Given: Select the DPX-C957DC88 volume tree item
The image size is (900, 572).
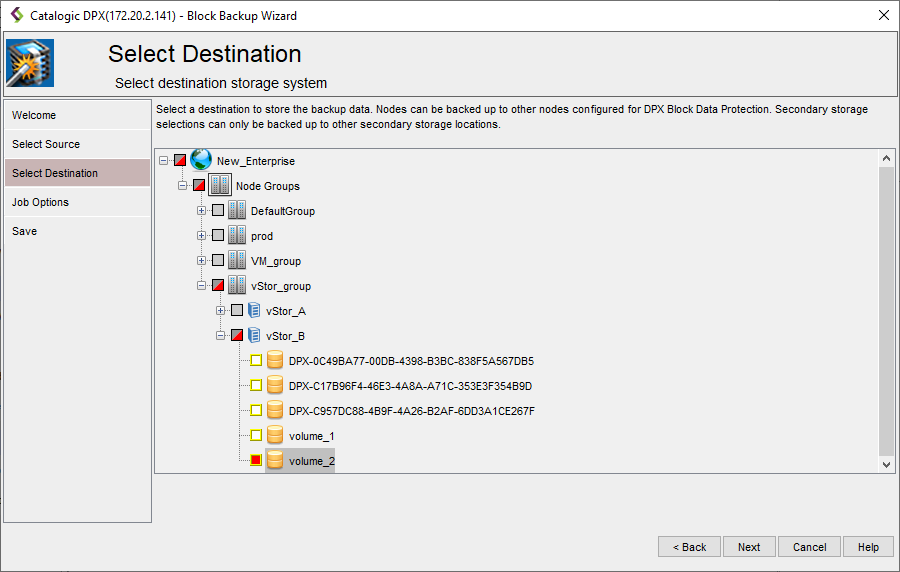Looking at the screenshot, I should click(x=411, y=411).
